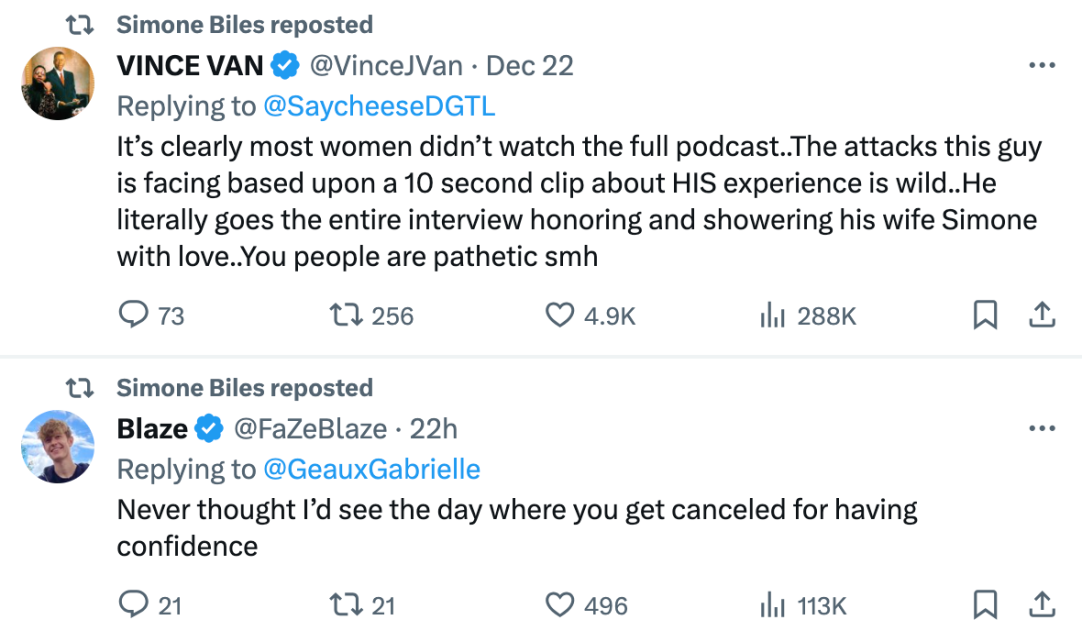Repost Blaze's tweet

click(x=344, y=605)
